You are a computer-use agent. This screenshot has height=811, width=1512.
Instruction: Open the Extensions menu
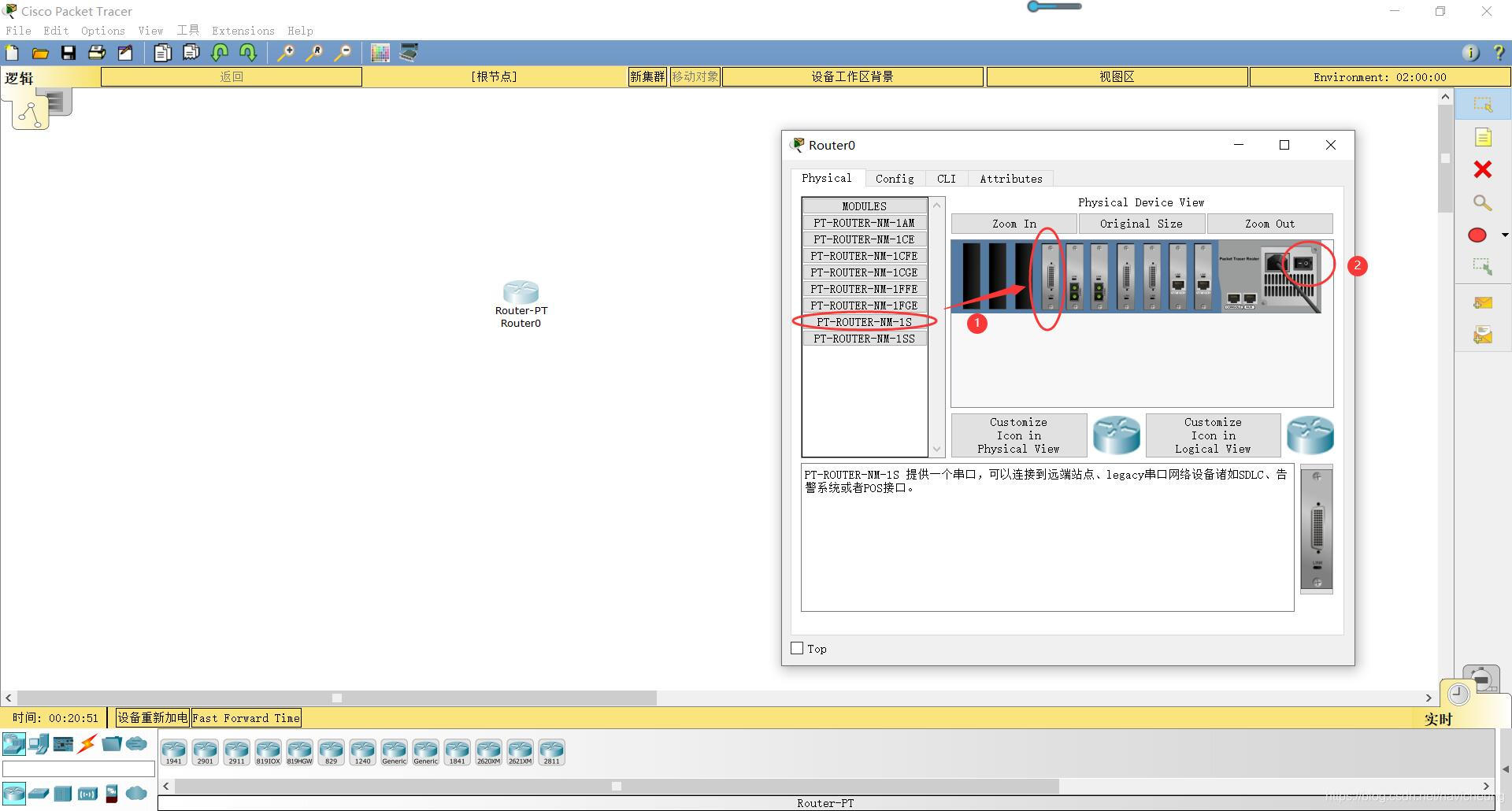[x=243, y=31]
